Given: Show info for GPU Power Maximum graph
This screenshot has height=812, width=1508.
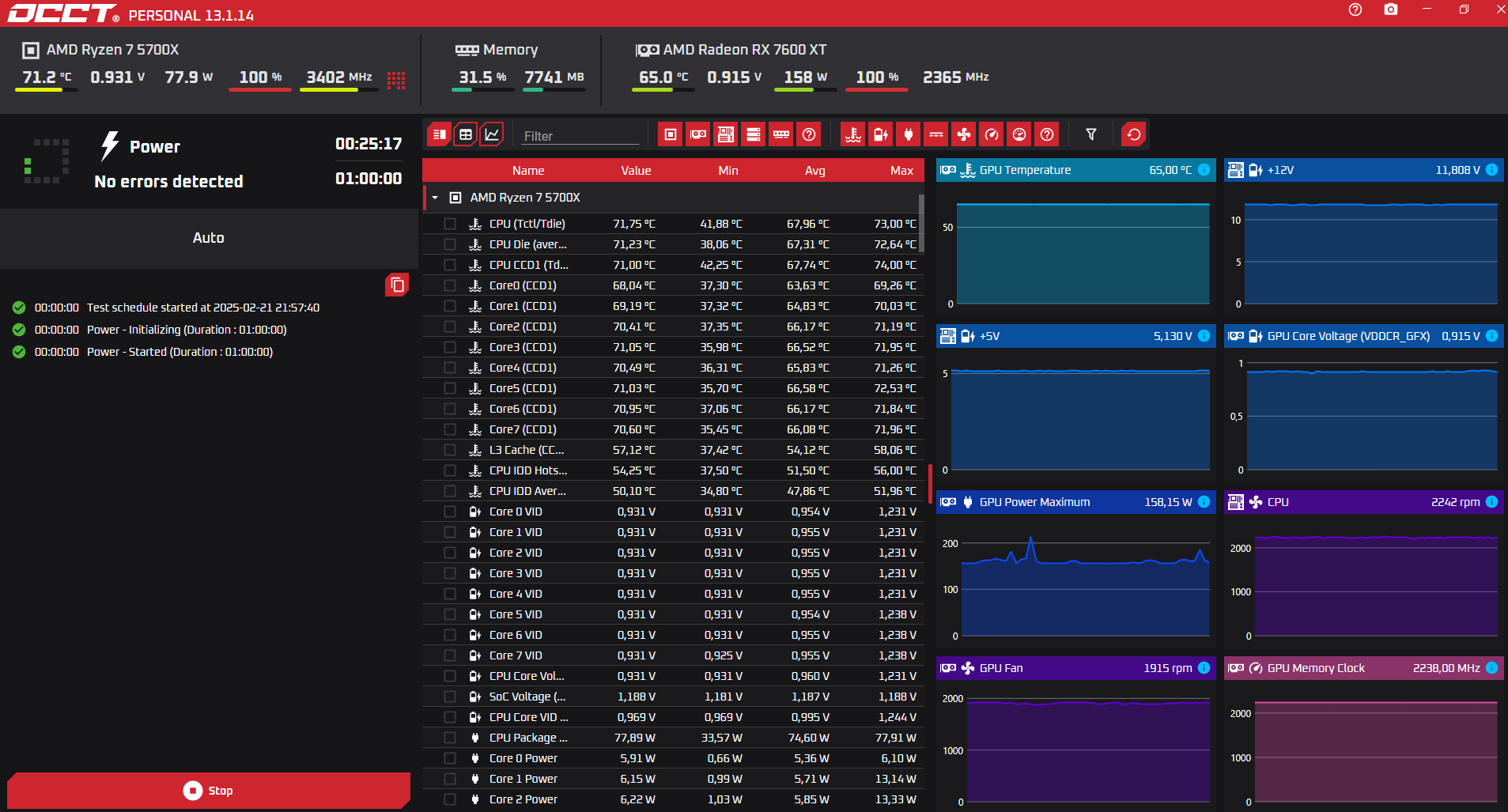Looking at the screenshot, I should [1204, 502].
